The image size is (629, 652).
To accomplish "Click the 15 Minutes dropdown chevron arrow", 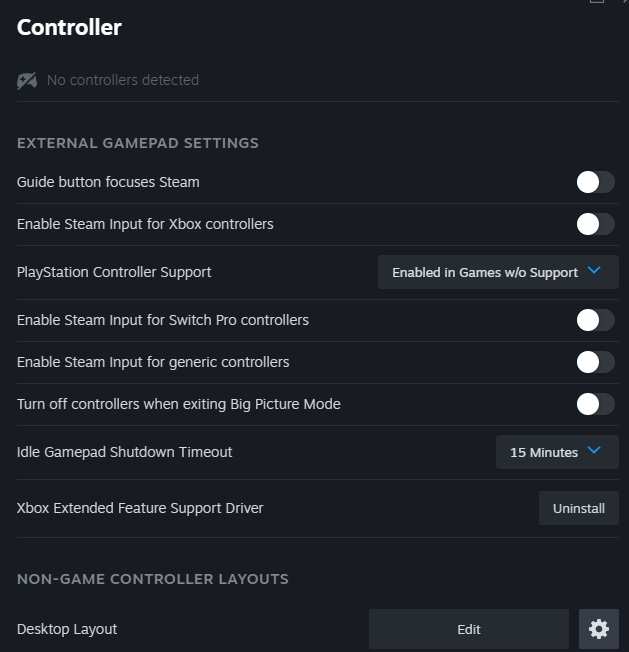I will (x=595, y=451).
